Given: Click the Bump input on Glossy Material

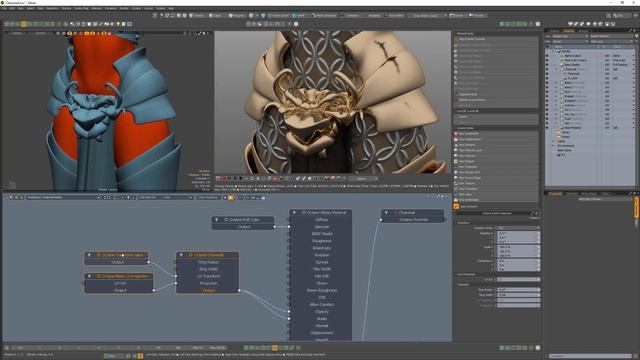Looking at the screenshot, I should pyautogui.click(x=321, y=318).
